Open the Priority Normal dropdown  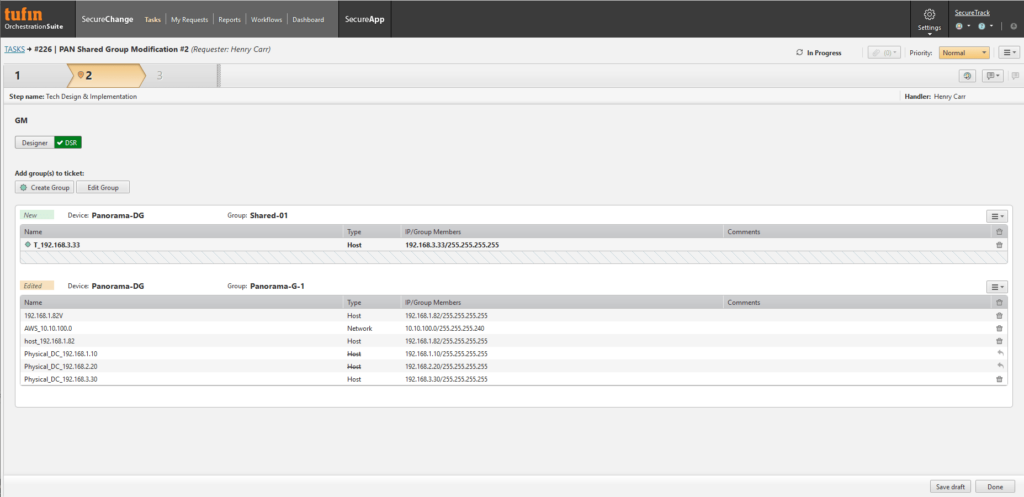point(964,52)
